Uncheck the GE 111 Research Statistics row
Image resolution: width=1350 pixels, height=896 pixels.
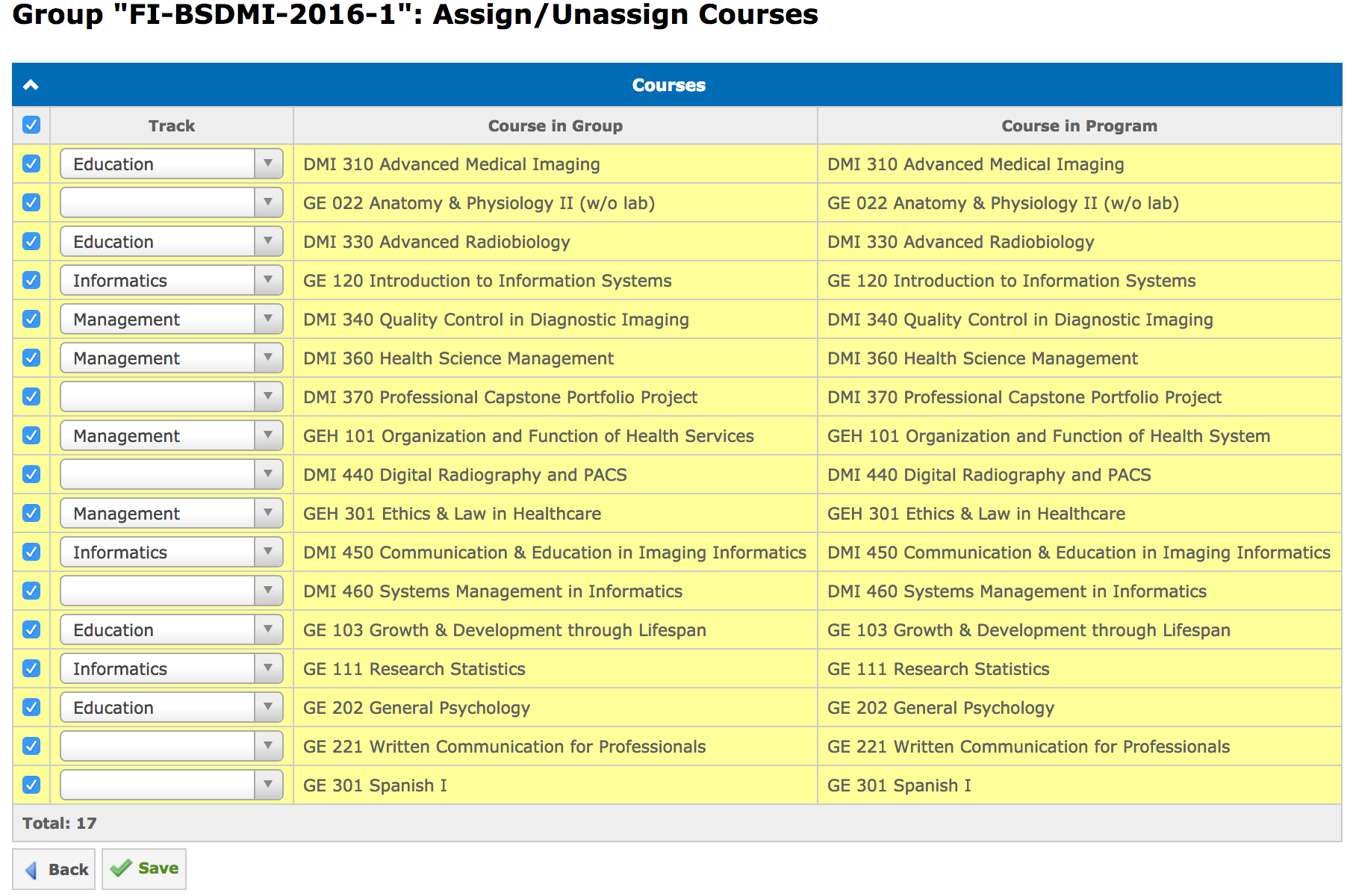(31, 668)
